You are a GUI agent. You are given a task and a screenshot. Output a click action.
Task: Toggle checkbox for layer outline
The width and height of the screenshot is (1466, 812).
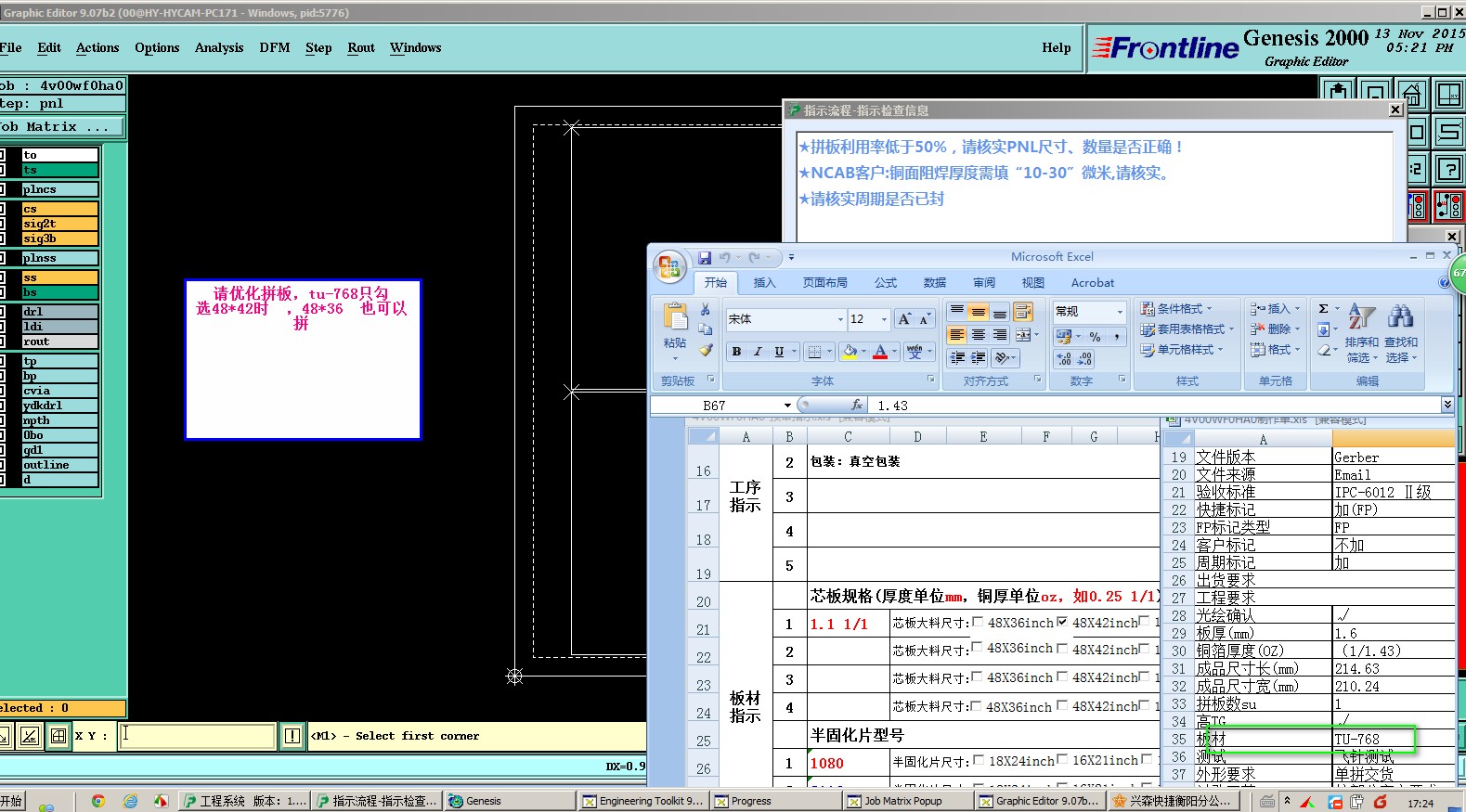click(x=3, y=465)
